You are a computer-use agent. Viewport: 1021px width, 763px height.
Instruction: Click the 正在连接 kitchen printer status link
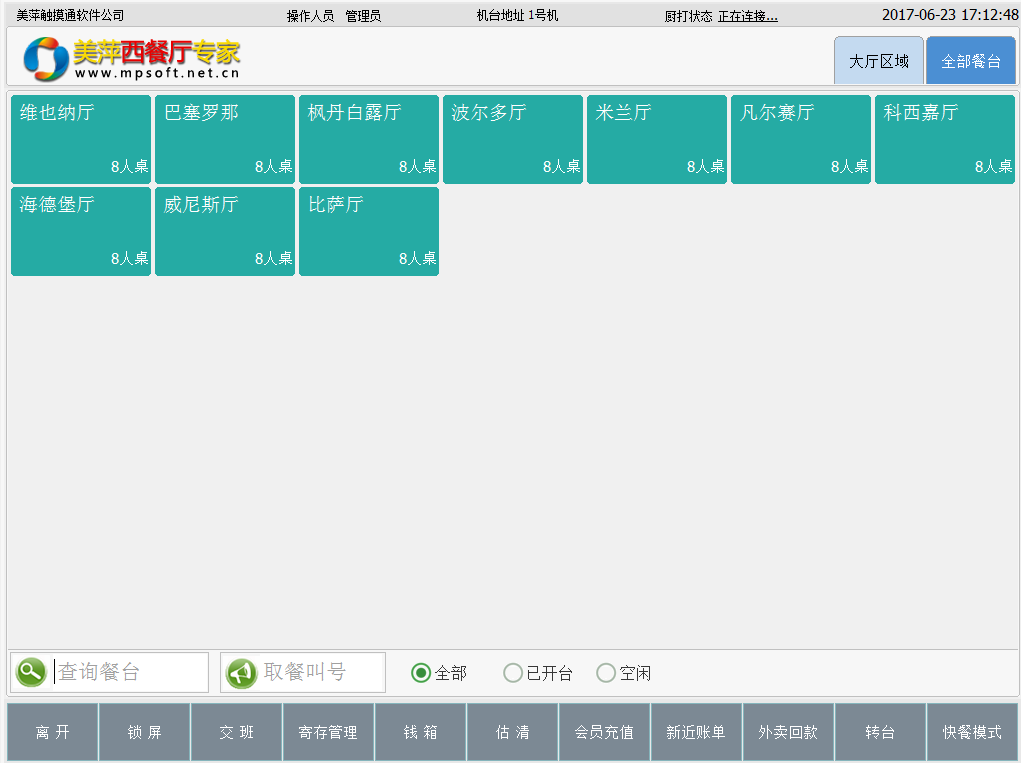click(747, 16)
